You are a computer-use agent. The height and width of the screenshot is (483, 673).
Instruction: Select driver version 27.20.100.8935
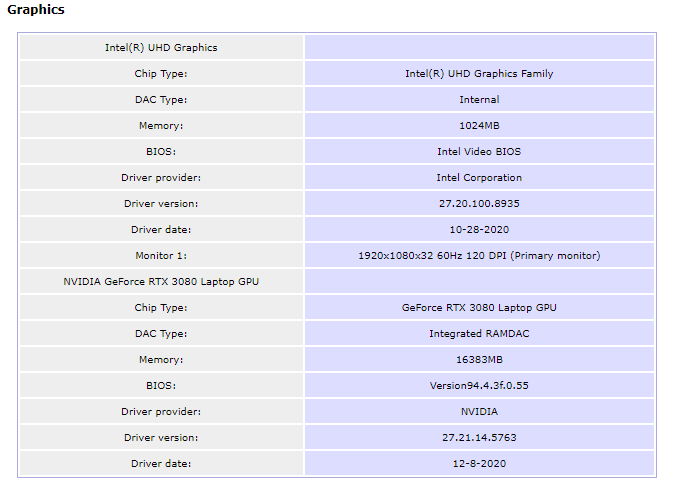pyautogui.click(x=479, y=204)
